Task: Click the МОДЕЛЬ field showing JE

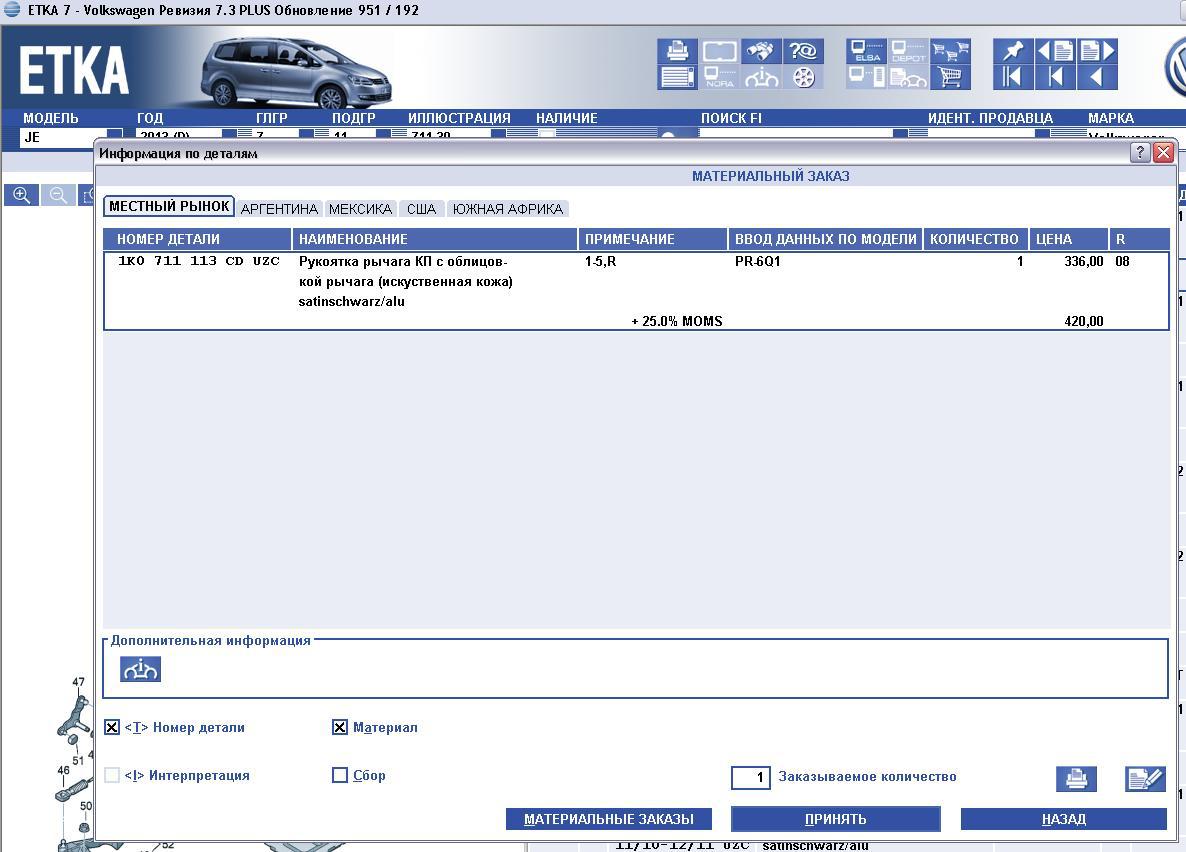Action: click(x=64, y=138)
